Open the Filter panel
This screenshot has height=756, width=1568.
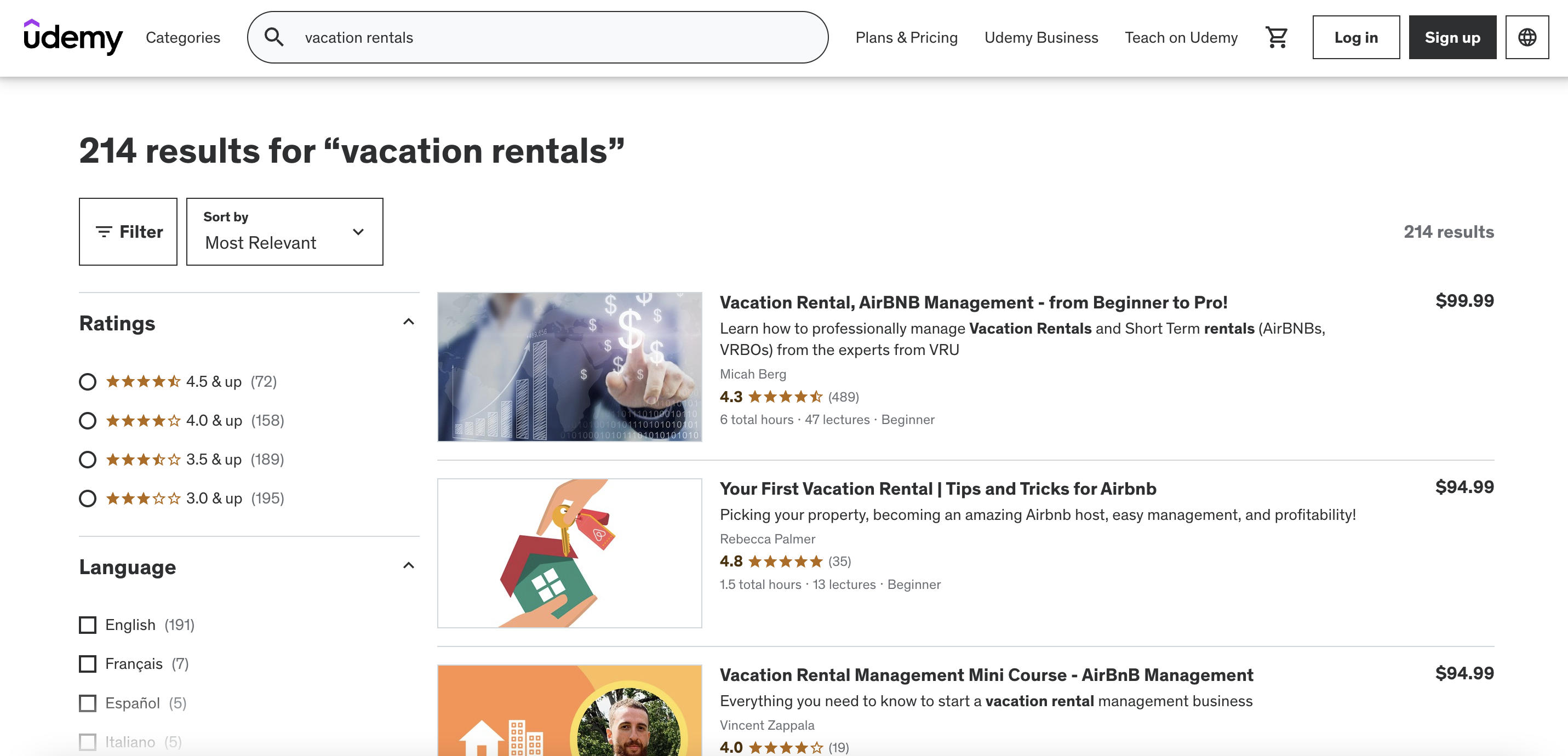(128, 231)
